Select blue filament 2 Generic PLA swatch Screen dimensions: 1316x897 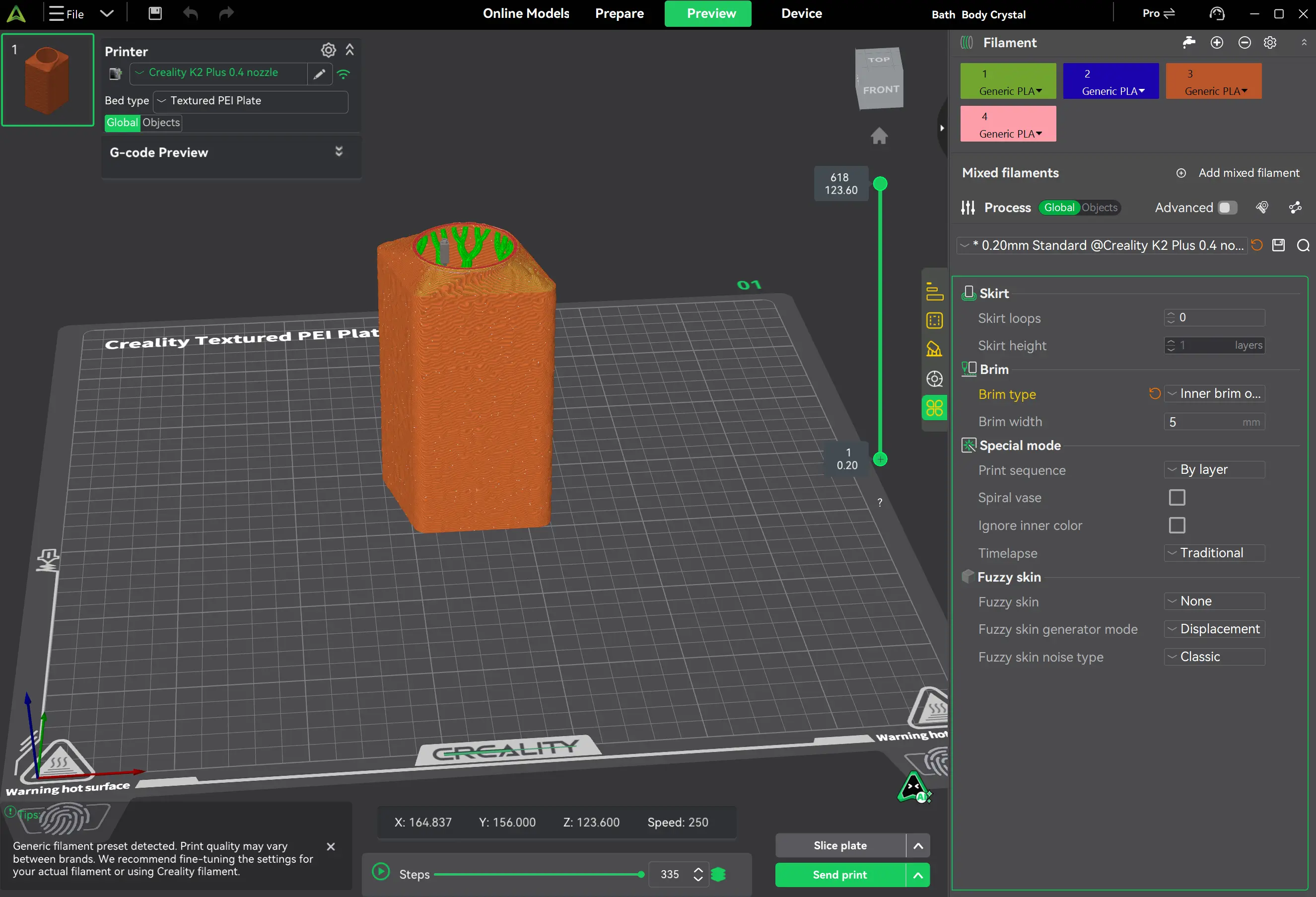click(1110, 81)
